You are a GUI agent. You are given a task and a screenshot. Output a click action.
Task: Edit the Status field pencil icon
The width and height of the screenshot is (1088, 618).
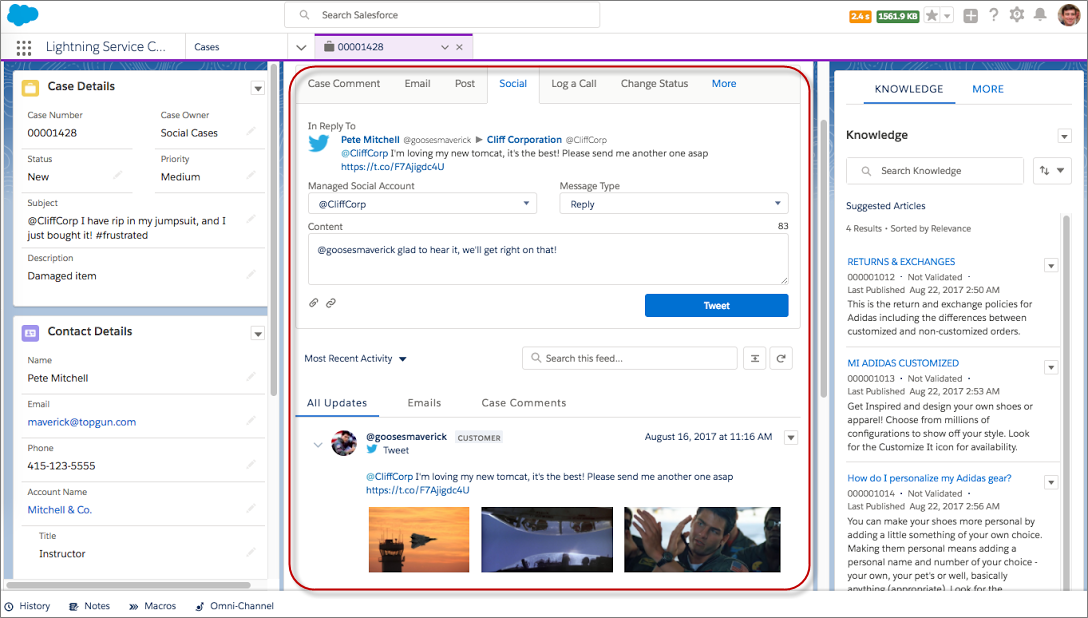point(118,174)
